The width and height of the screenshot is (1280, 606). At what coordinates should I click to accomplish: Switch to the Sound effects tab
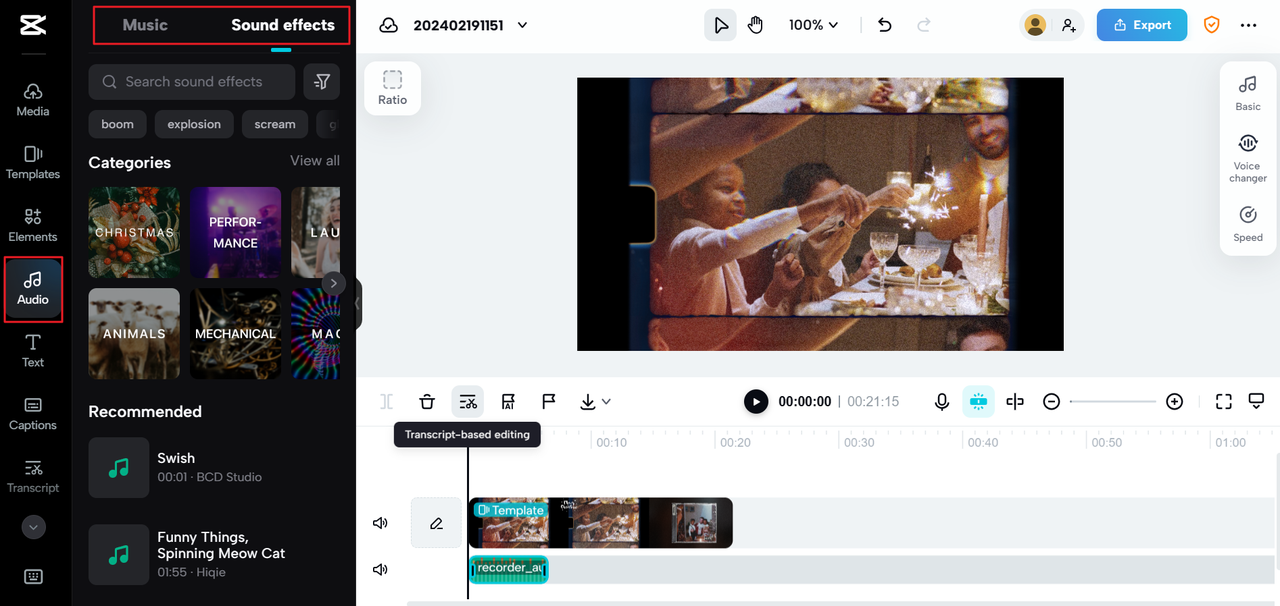click(283, 25)
